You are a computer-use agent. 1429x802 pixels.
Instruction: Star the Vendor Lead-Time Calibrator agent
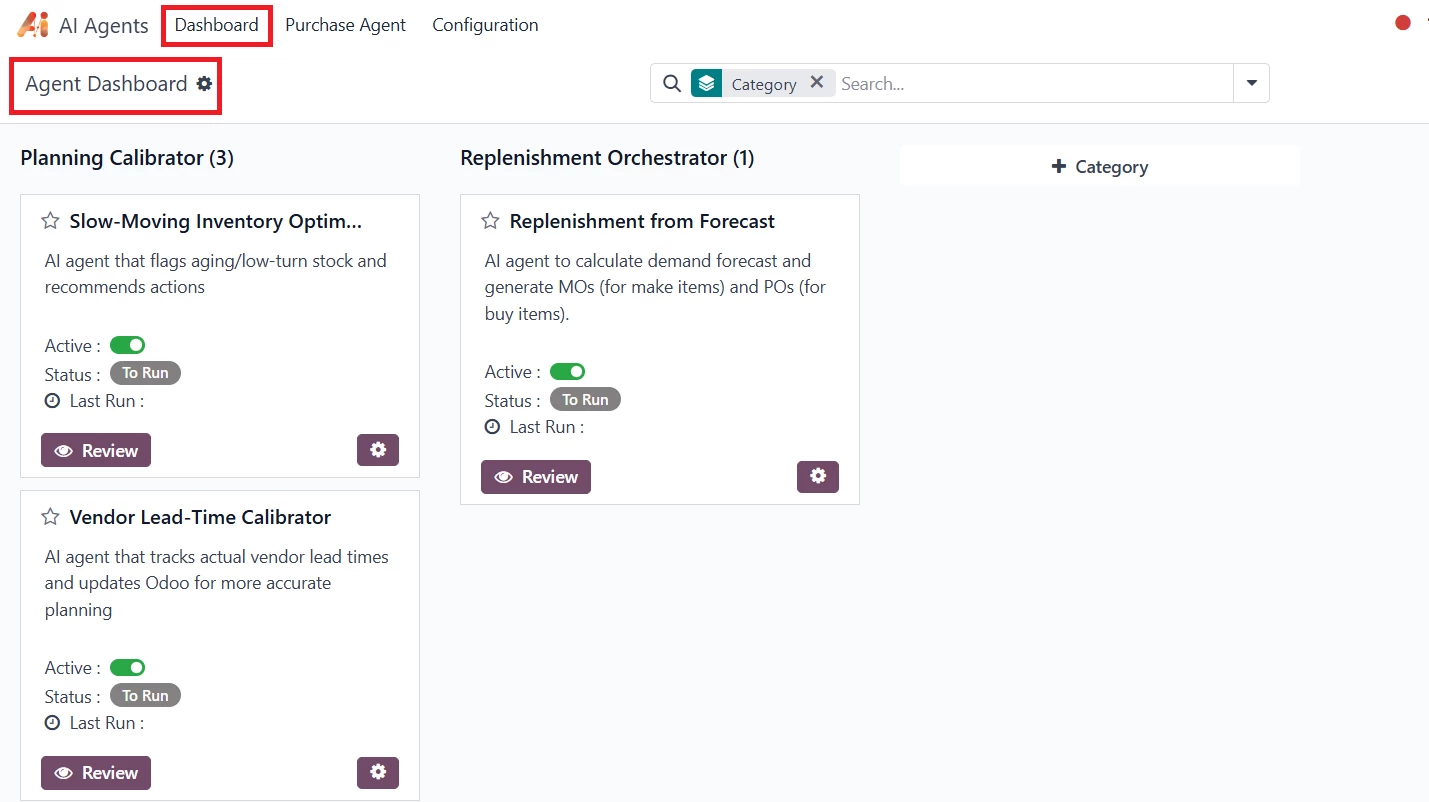(x=50, y=517)
